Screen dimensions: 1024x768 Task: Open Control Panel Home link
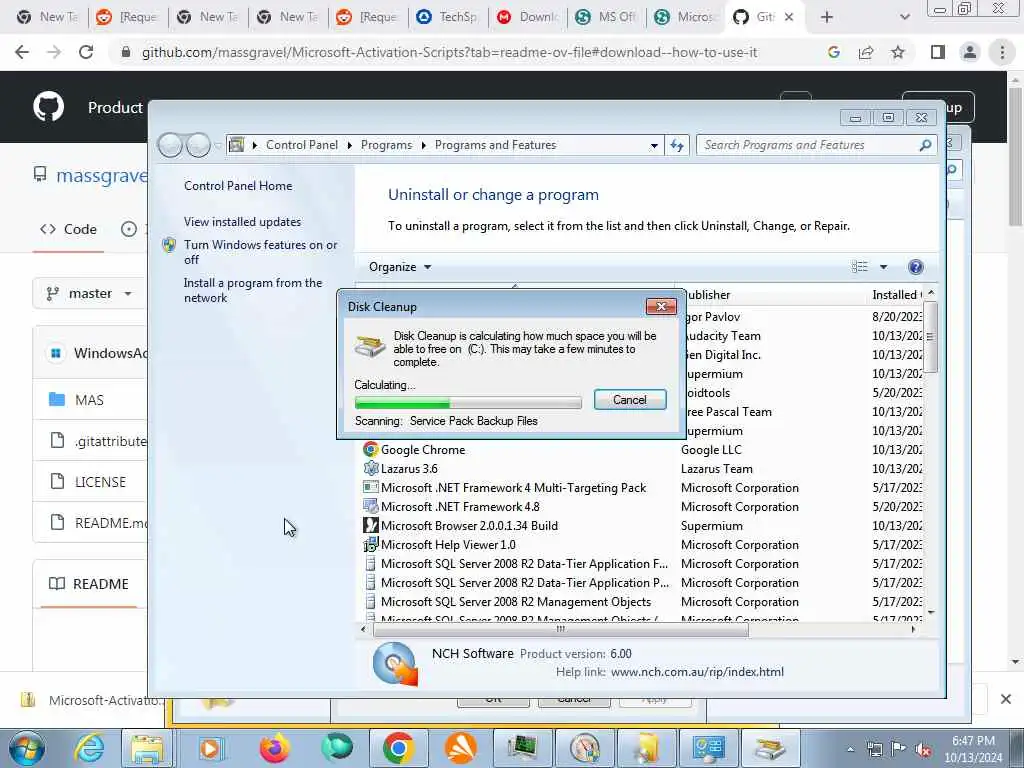coord(238,185)
